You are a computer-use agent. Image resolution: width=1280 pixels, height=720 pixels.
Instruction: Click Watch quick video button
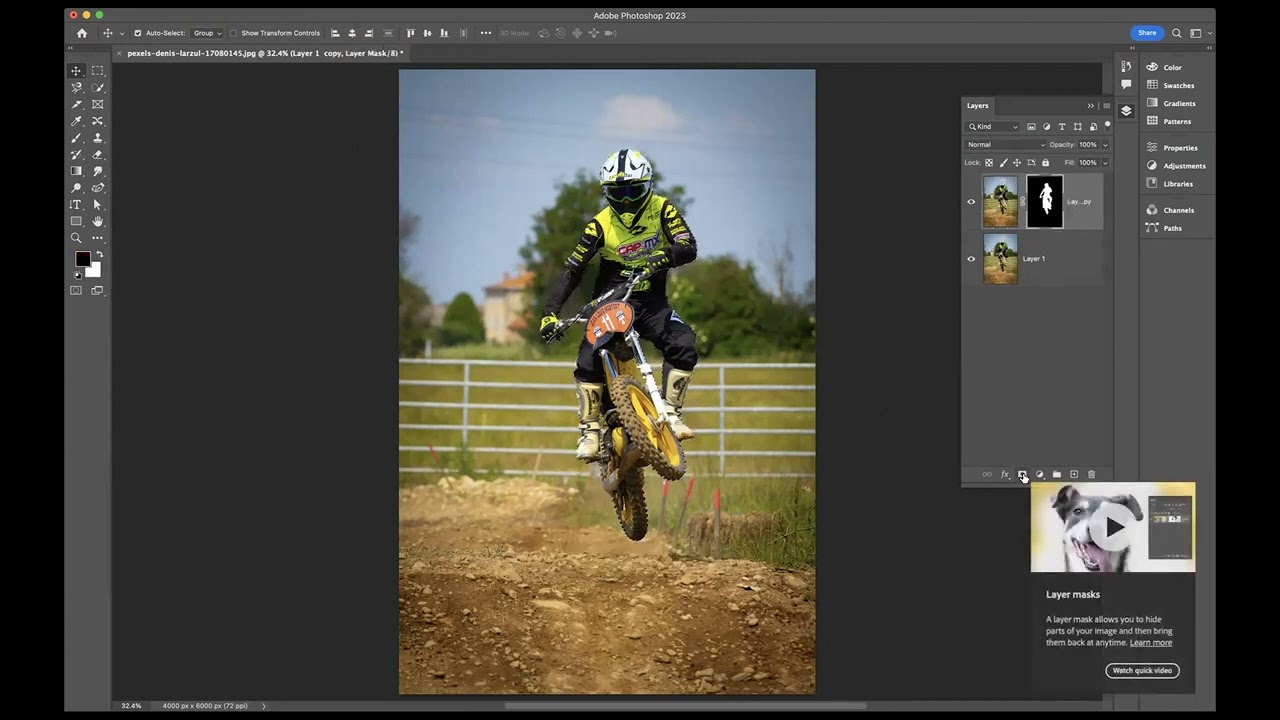(x=1142, y=670)
